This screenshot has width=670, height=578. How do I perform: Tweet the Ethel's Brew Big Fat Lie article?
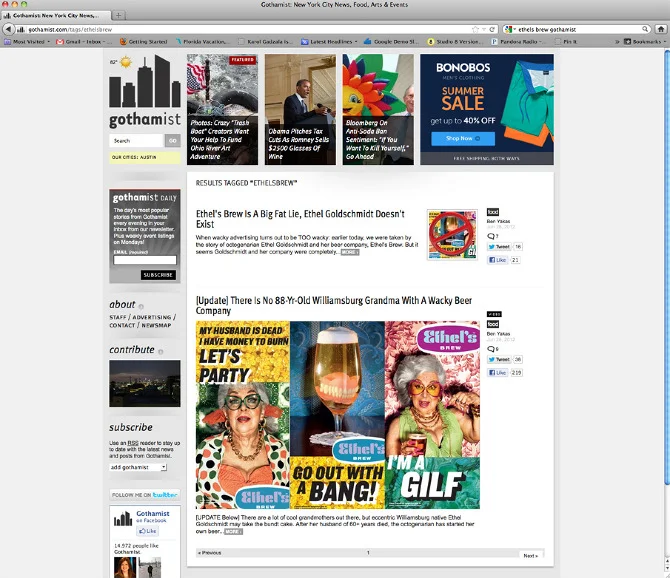pyautogui.click(x=499, y=246)
